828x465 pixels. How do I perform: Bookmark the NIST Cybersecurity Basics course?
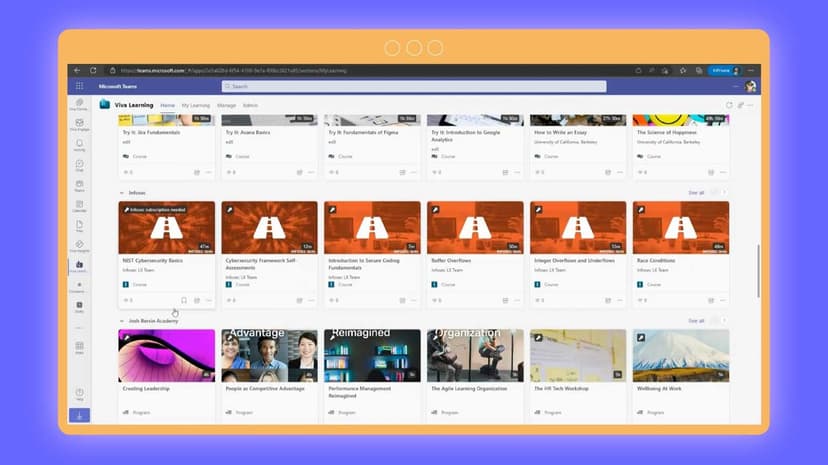click(x=184, y=300)
